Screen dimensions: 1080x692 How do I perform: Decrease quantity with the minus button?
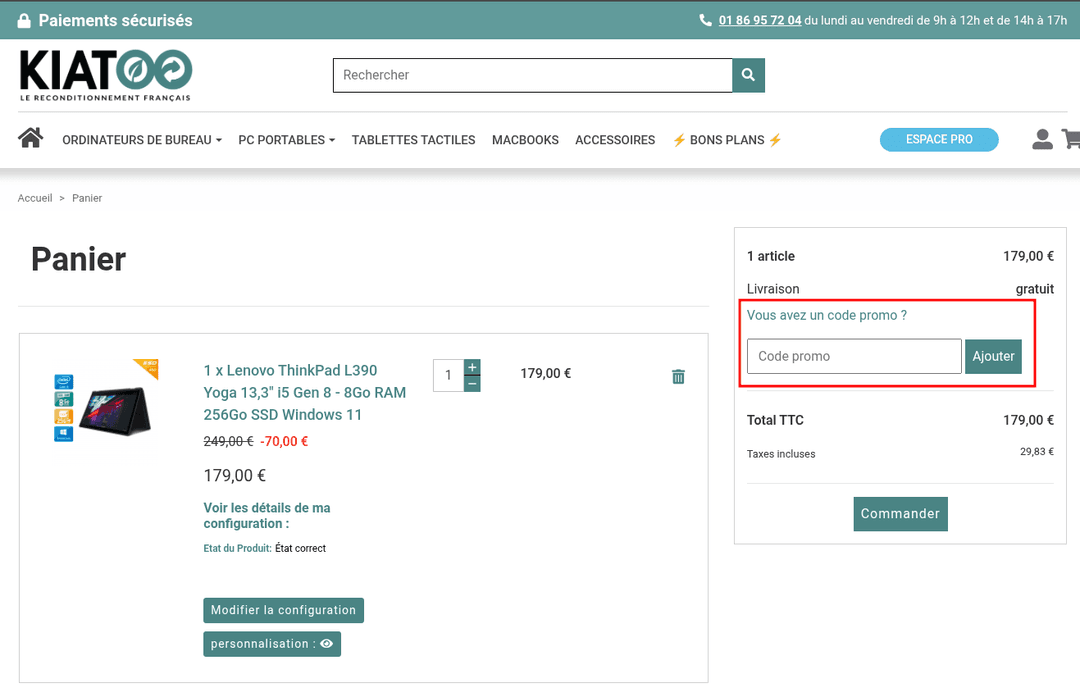472,384
